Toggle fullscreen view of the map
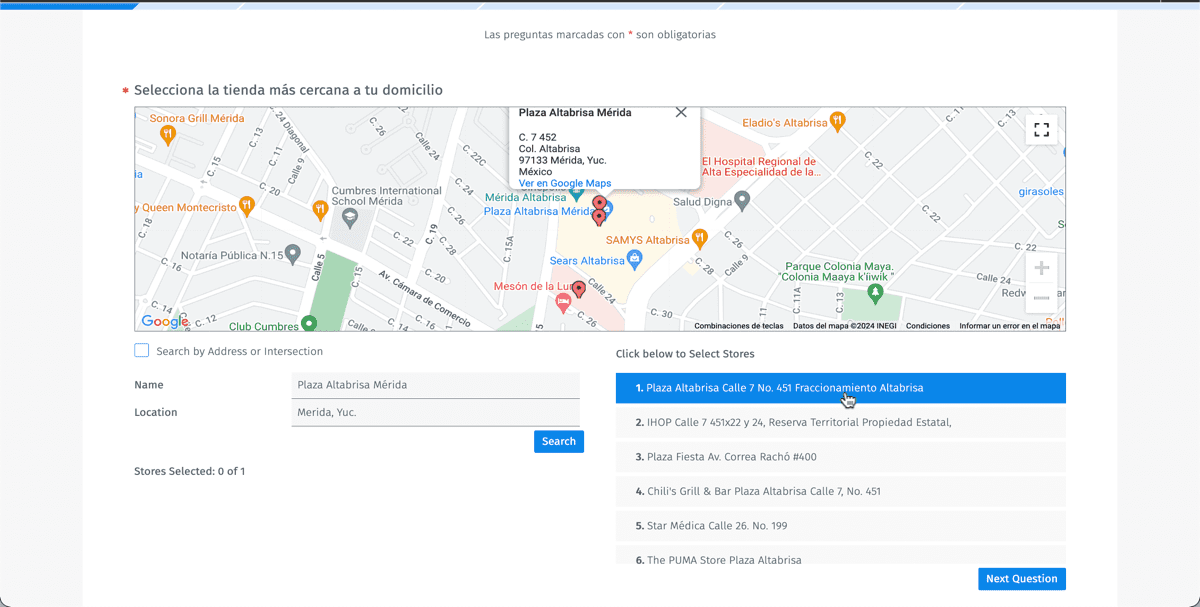The height and width of the screenshot is (607, 1200). point(1041,130)
